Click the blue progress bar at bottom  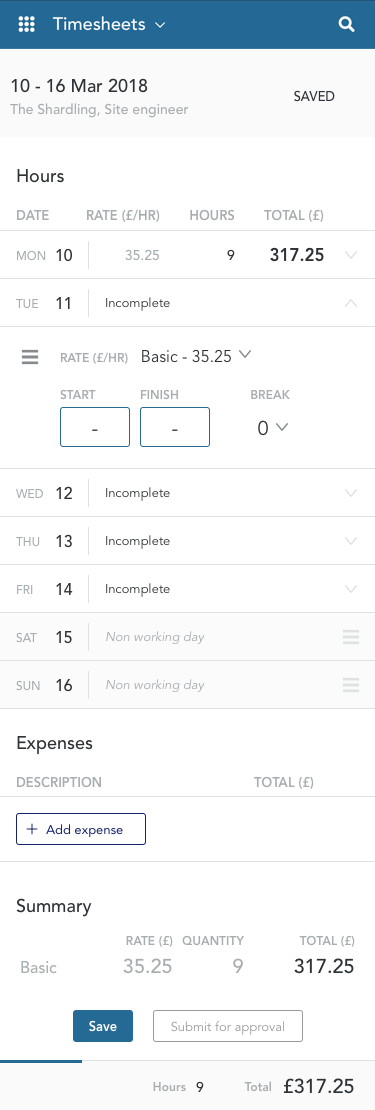tap(41, 1061)
